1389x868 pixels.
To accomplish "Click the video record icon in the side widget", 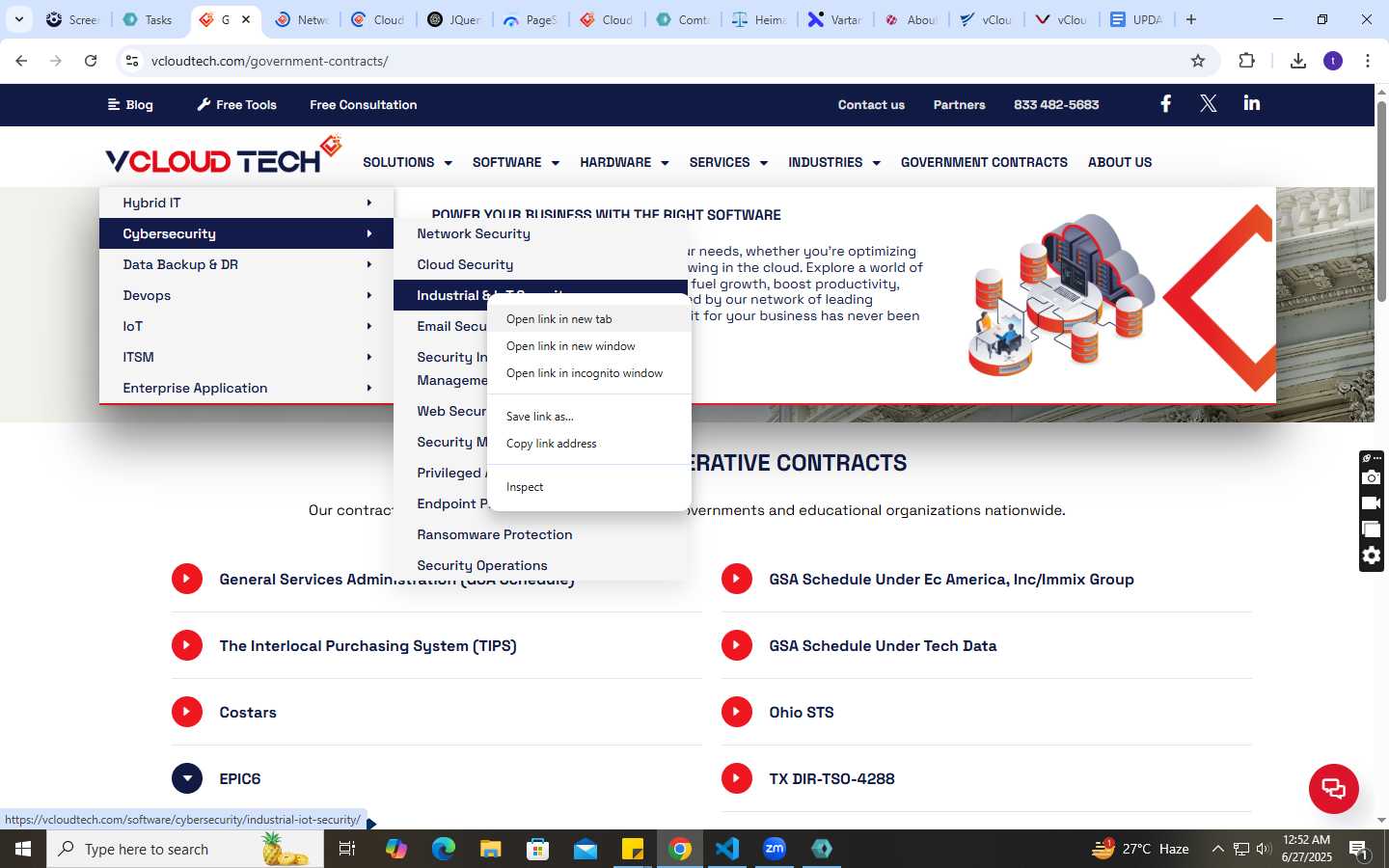I will pos(1371,503).
